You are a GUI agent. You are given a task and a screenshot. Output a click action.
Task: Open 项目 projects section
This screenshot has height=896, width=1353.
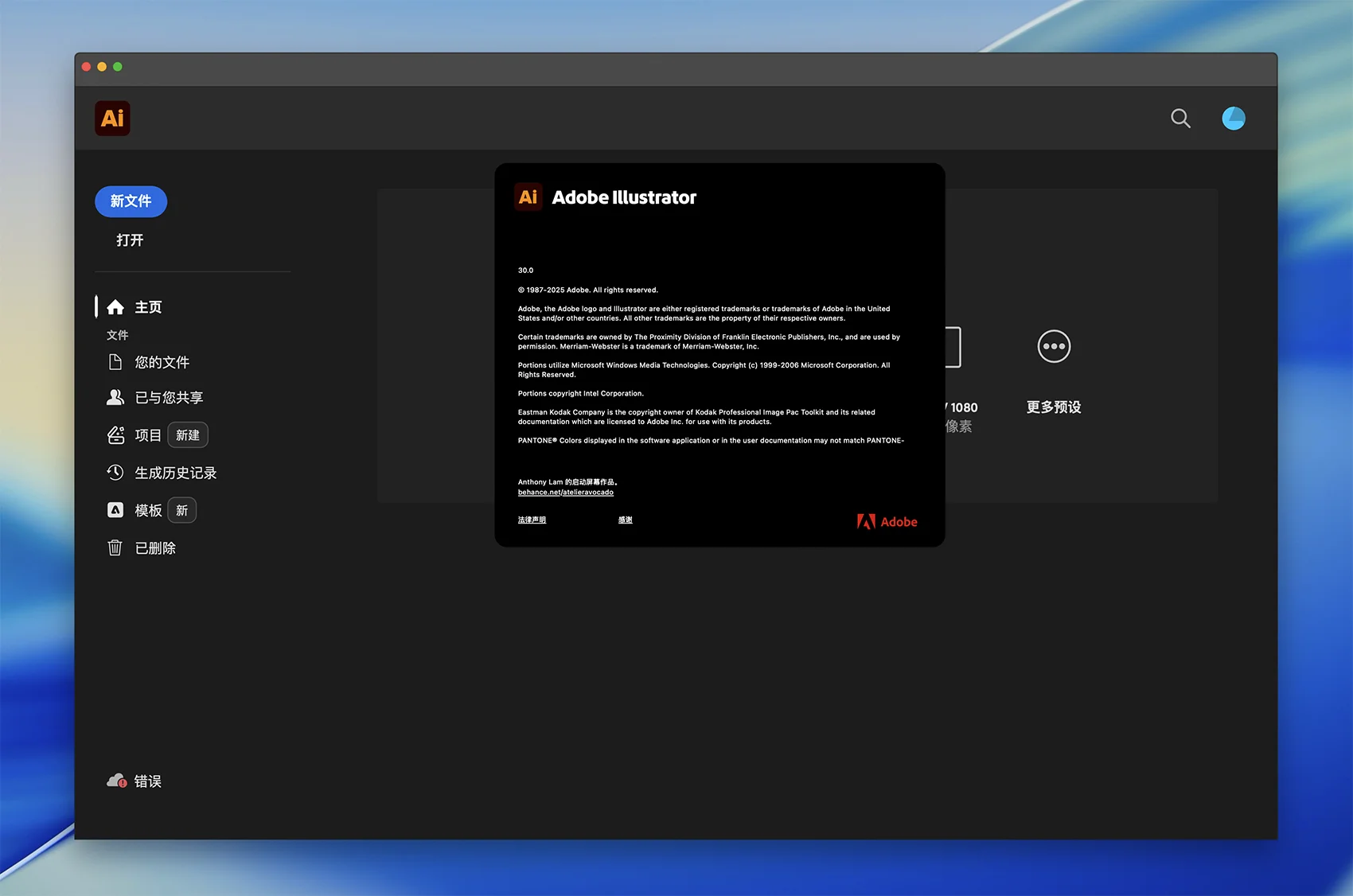pyautogui.click(x=147, y=435)
